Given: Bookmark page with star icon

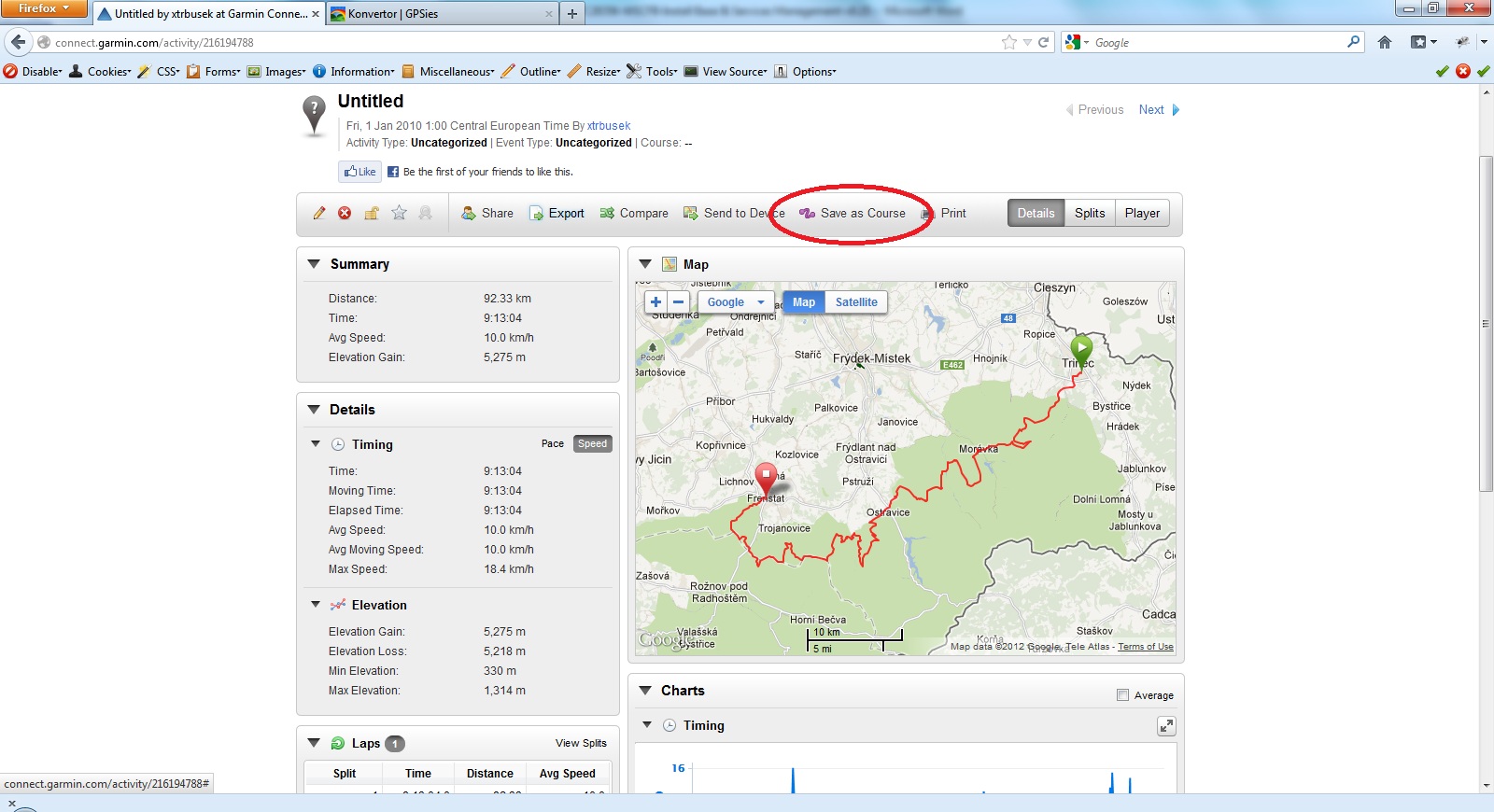Looking at the screenshot, I should tap(1008, 42).
